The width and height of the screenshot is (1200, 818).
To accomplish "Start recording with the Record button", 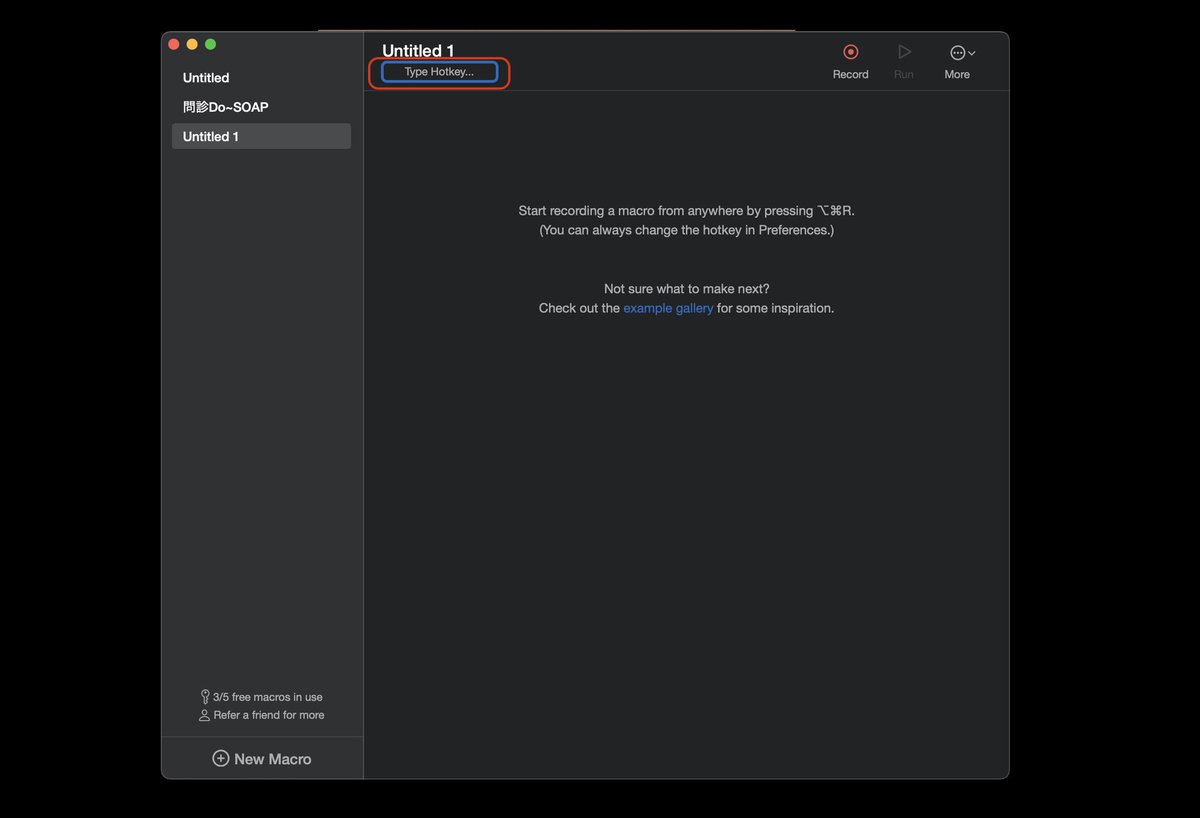I will (x=850, y=61).
